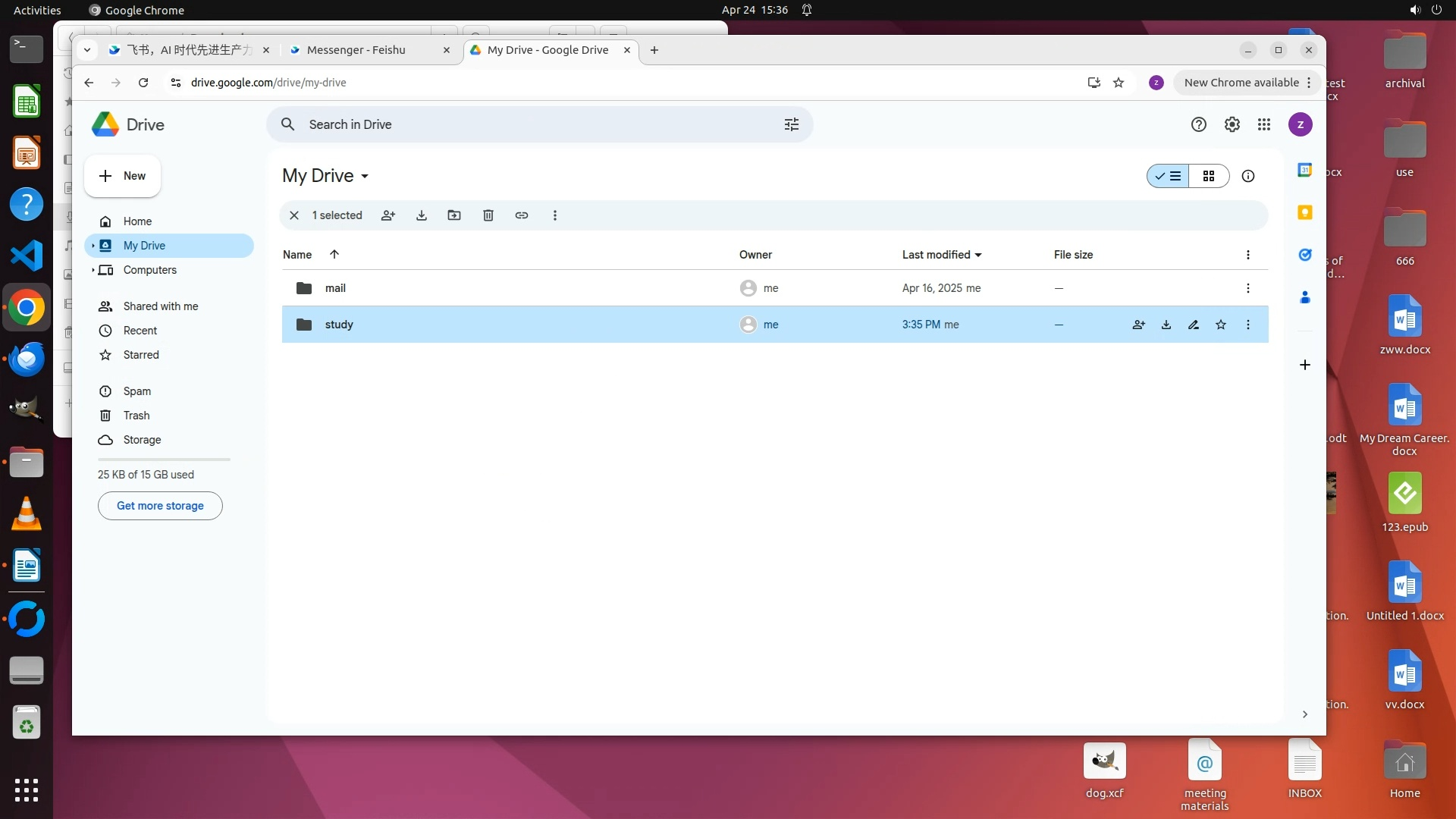
Task: Click the download icon in selection toolbar
Action: tap(422, 215)
